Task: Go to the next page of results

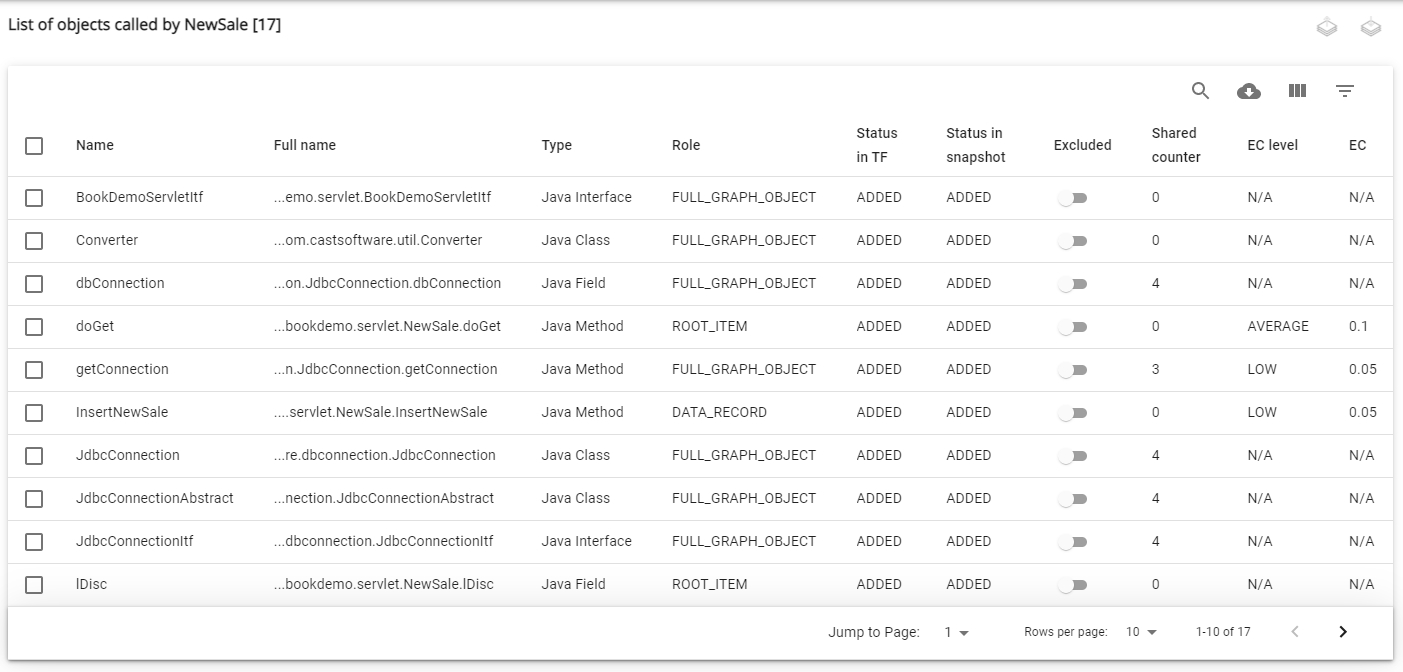Action: point(1343,632)
